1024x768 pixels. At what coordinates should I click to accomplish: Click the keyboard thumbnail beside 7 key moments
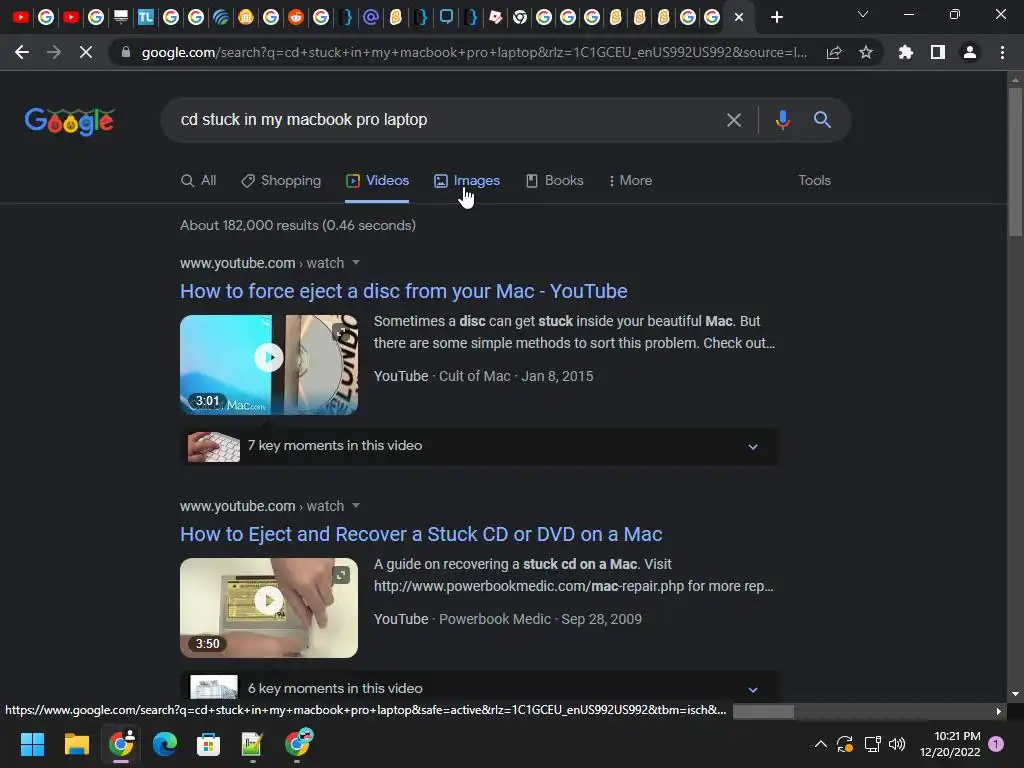coord(214,447)
